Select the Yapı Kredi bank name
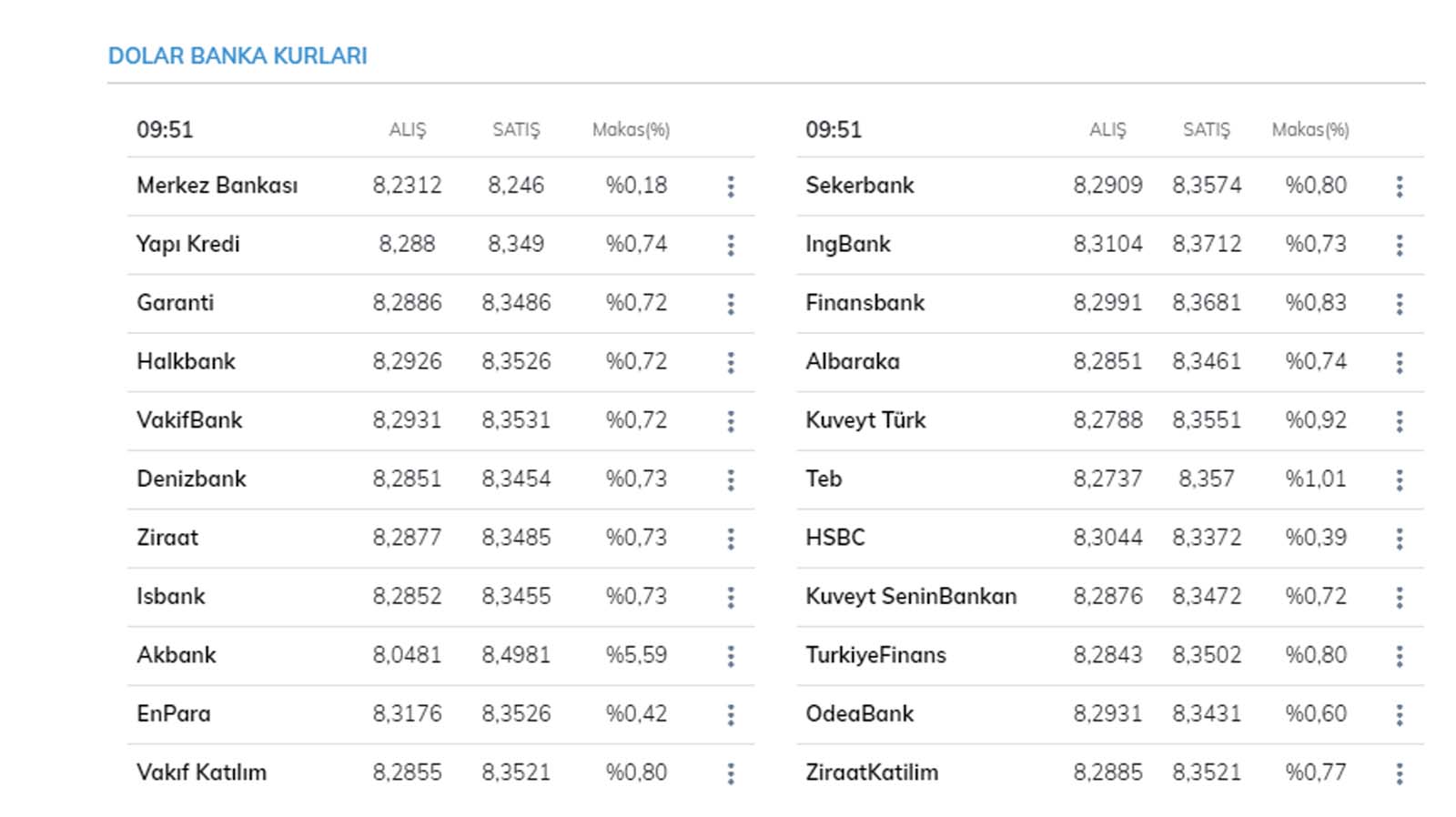This screenshot has height=817, width=1456. pyautogui.click(x=188, y=244)
